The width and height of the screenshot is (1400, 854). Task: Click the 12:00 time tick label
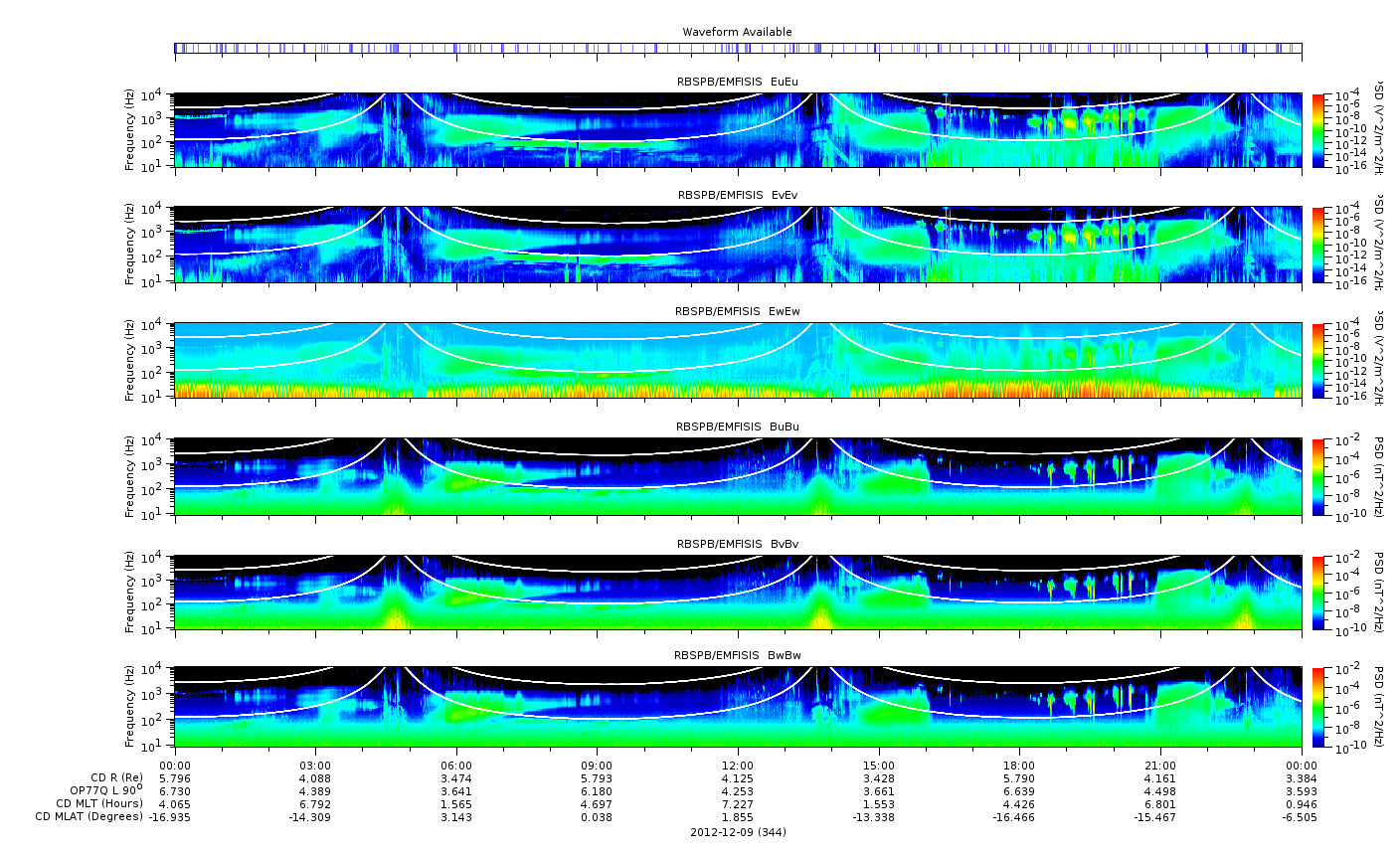click(738, 765)
